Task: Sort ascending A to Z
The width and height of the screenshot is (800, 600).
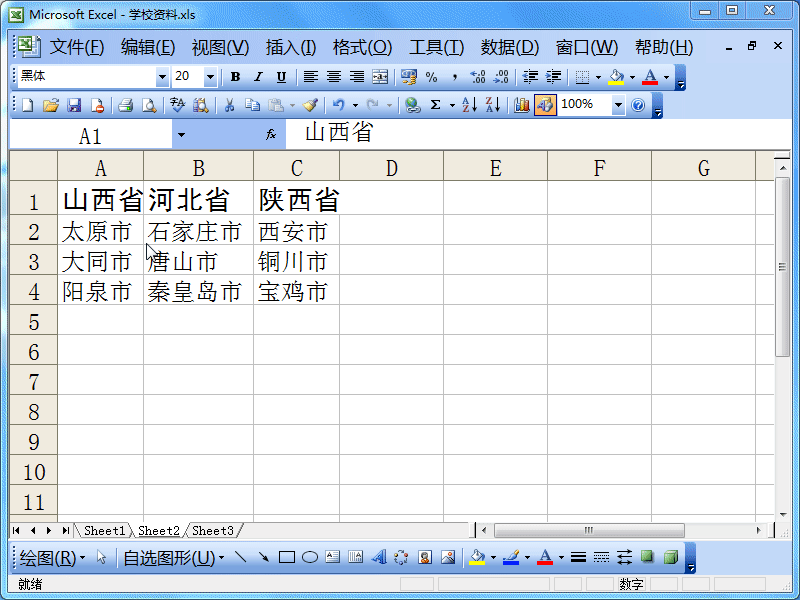Action: point(469,106)
